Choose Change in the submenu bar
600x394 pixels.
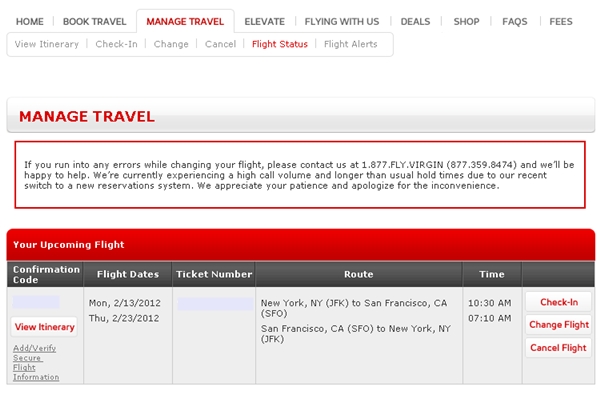171,44
